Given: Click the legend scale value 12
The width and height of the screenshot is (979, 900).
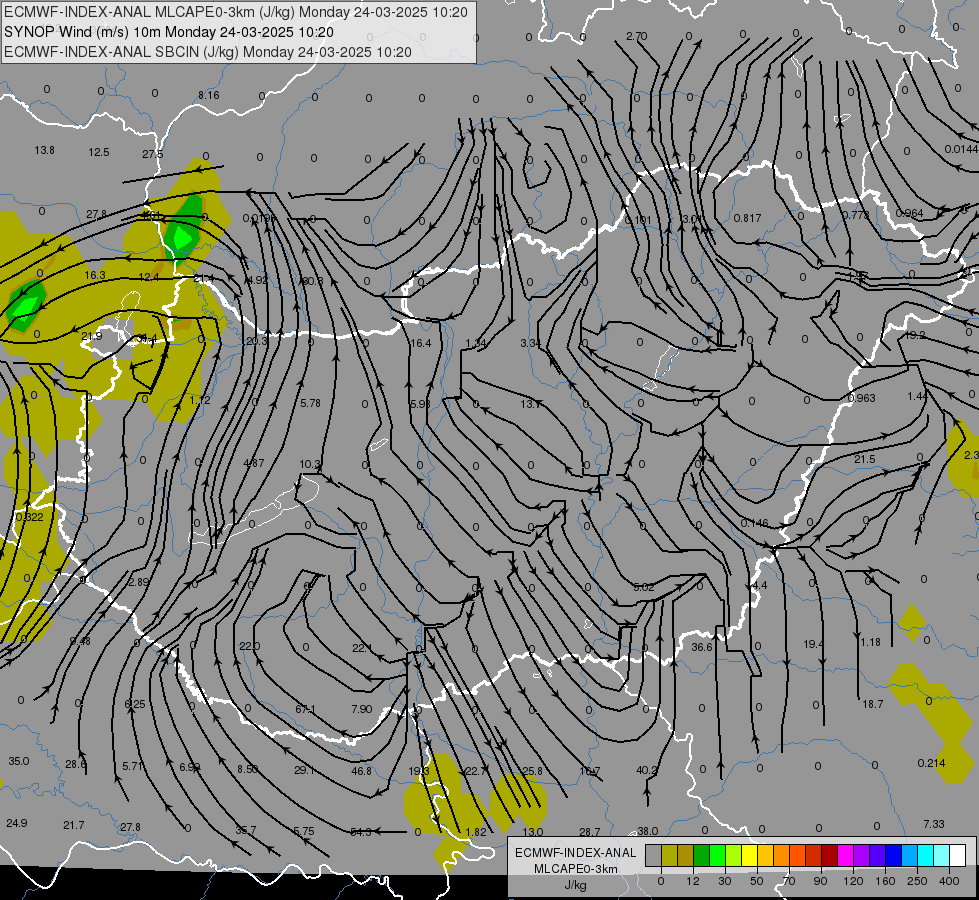Looking at the screenshot, I should (x=692, y=881).
